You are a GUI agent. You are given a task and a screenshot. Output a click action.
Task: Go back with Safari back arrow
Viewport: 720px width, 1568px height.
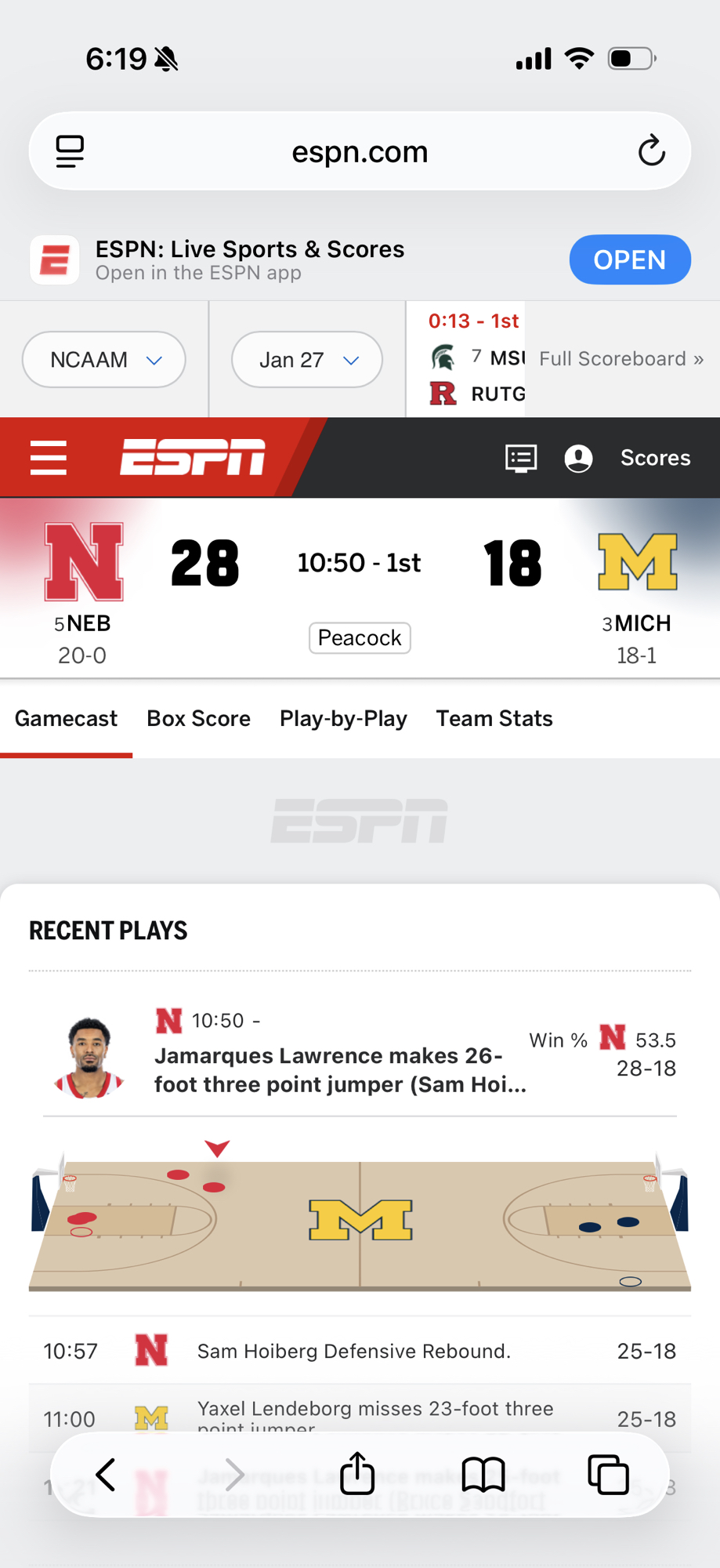pos(106,1475)
